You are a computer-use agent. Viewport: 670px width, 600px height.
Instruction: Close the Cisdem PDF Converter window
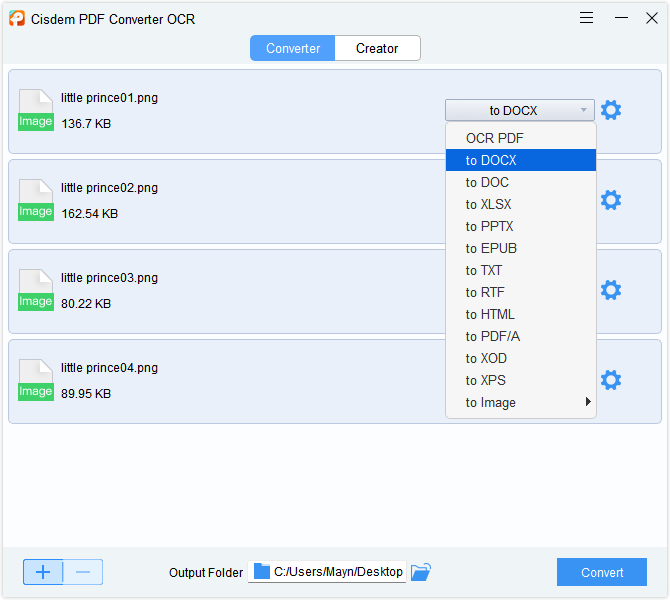pyautogui.click(x=652, y=18)
